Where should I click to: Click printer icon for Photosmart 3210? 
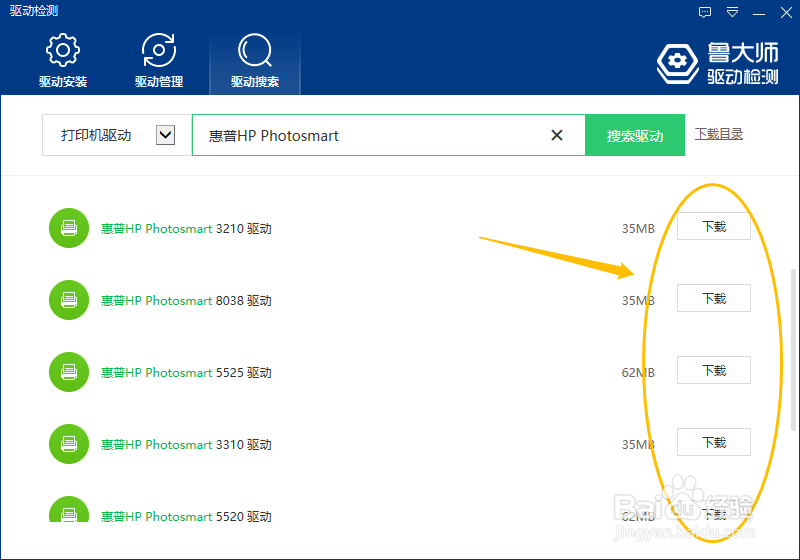point(69,228)
